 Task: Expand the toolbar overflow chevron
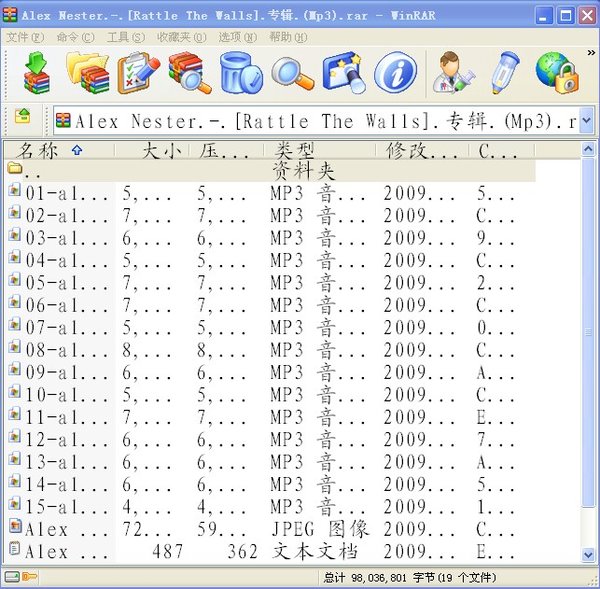tap(591, 53)
